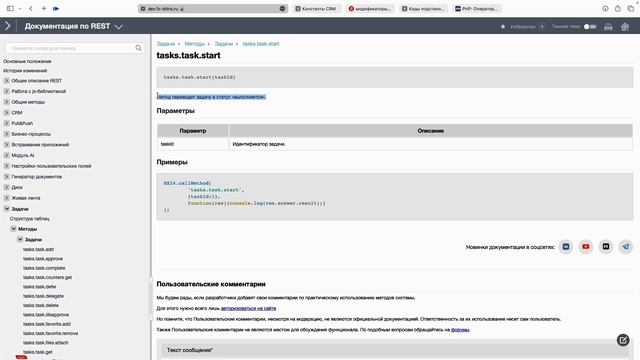Open tasks.task.files.attach in sidebar
The width and height of the screenshot is (640, 360).
point(45,343)
